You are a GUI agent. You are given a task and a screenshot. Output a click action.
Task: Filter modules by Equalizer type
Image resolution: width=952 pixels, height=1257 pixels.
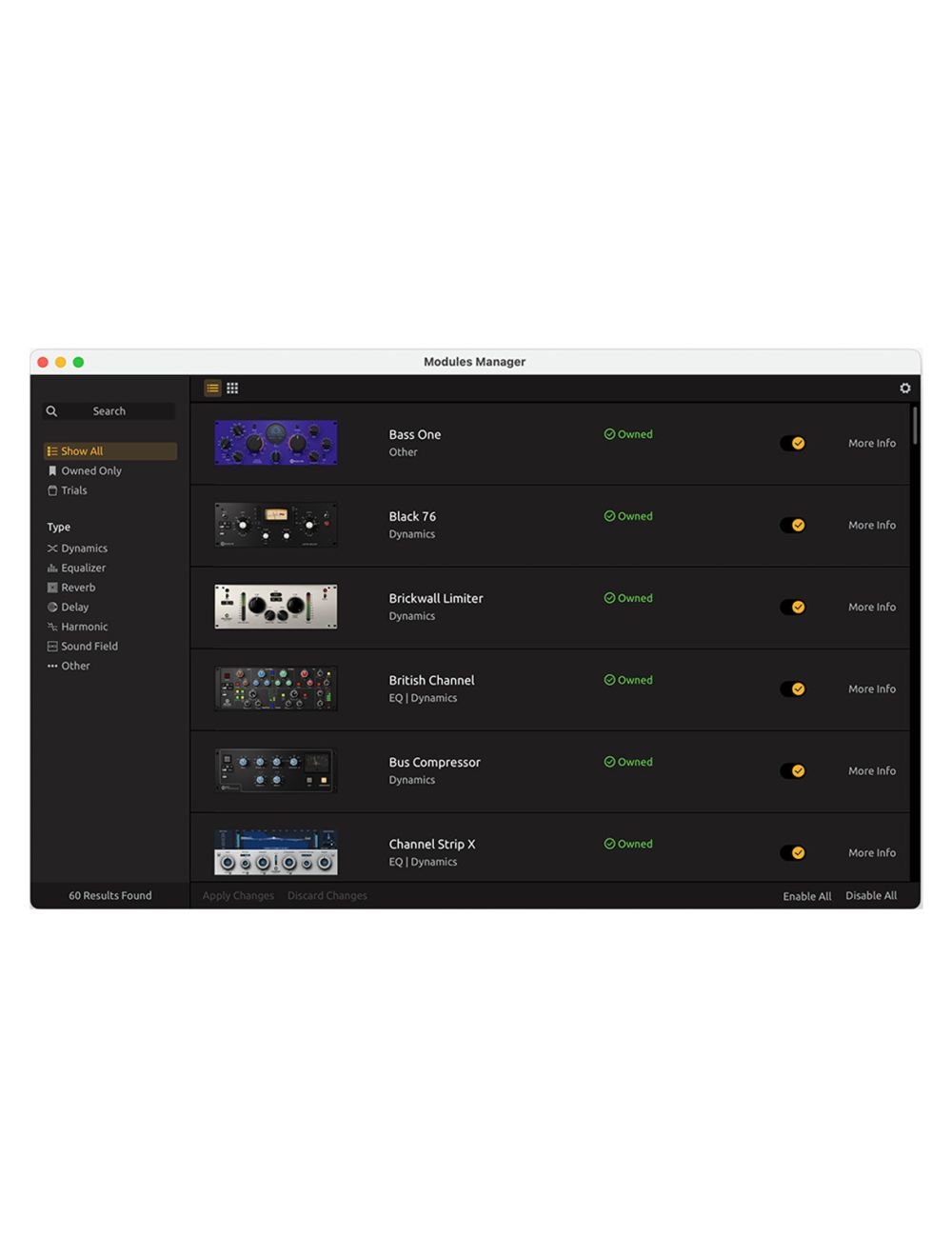click(x=83, y=568)
